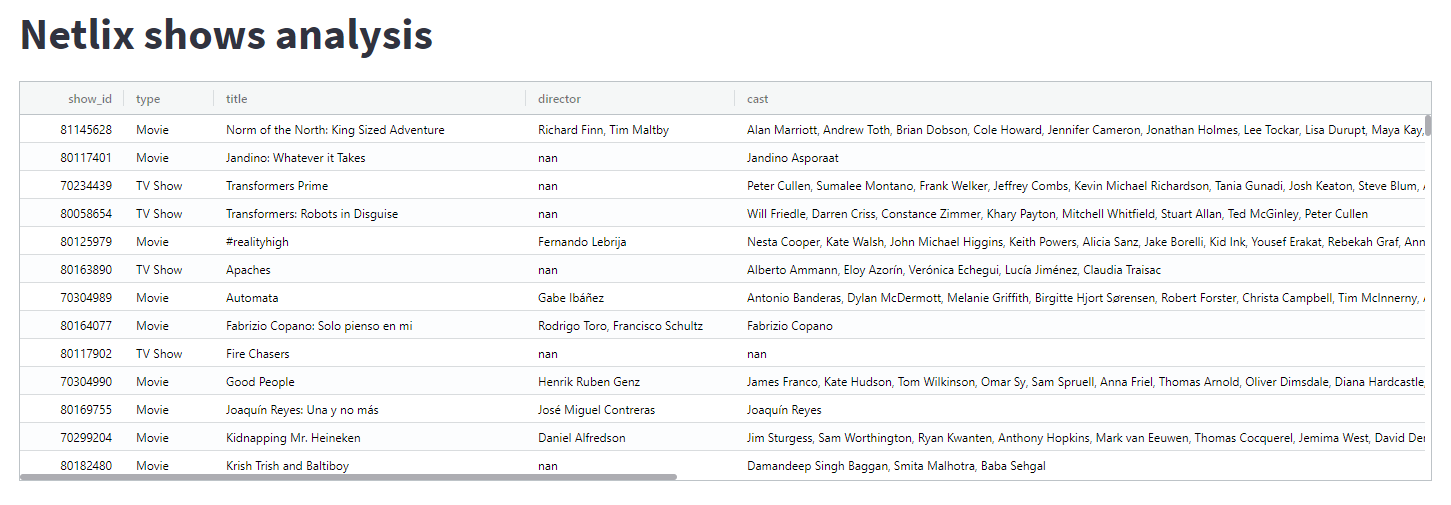This screenshot has height=505, width=1451.
Task: Click the Netlix shows analysis heading
Action: 226,35
